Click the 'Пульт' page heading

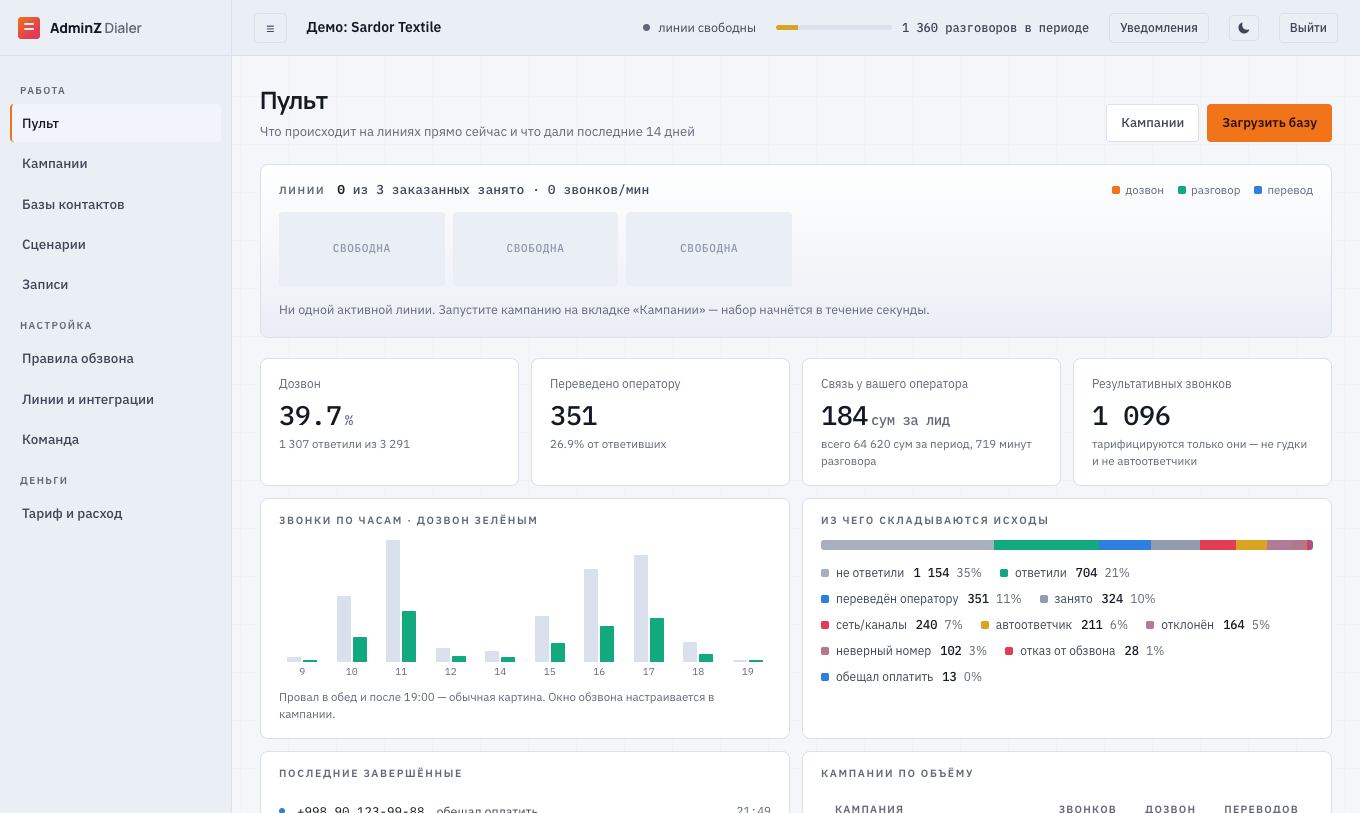(294, 101)
